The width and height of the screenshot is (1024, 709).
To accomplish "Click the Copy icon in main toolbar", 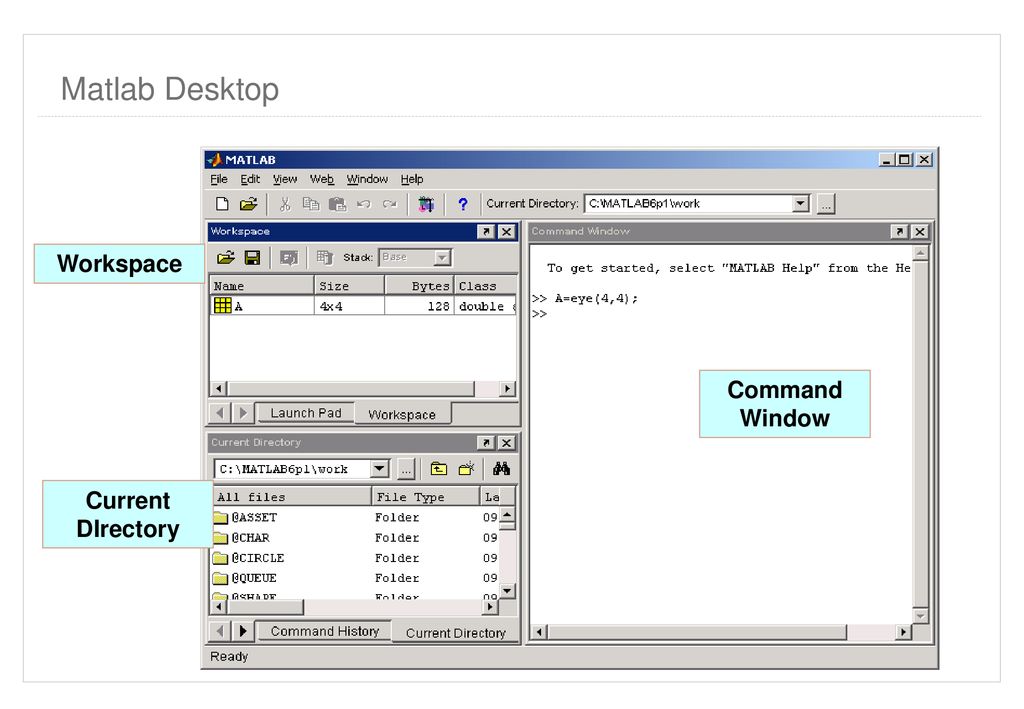I will [x=311, y=204].
